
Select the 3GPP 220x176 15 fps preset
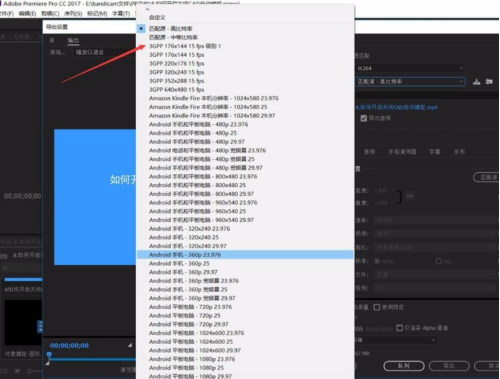pos(245,63)
